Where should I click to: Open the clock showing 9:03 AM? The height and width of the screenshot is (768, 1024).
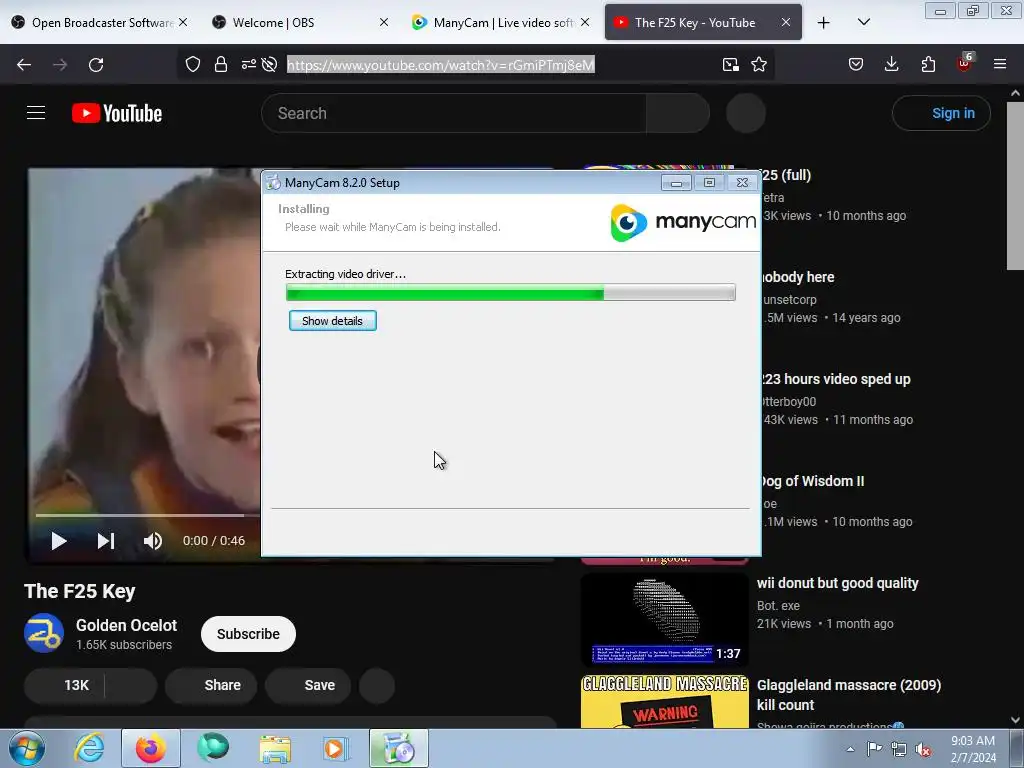[973, 749]
